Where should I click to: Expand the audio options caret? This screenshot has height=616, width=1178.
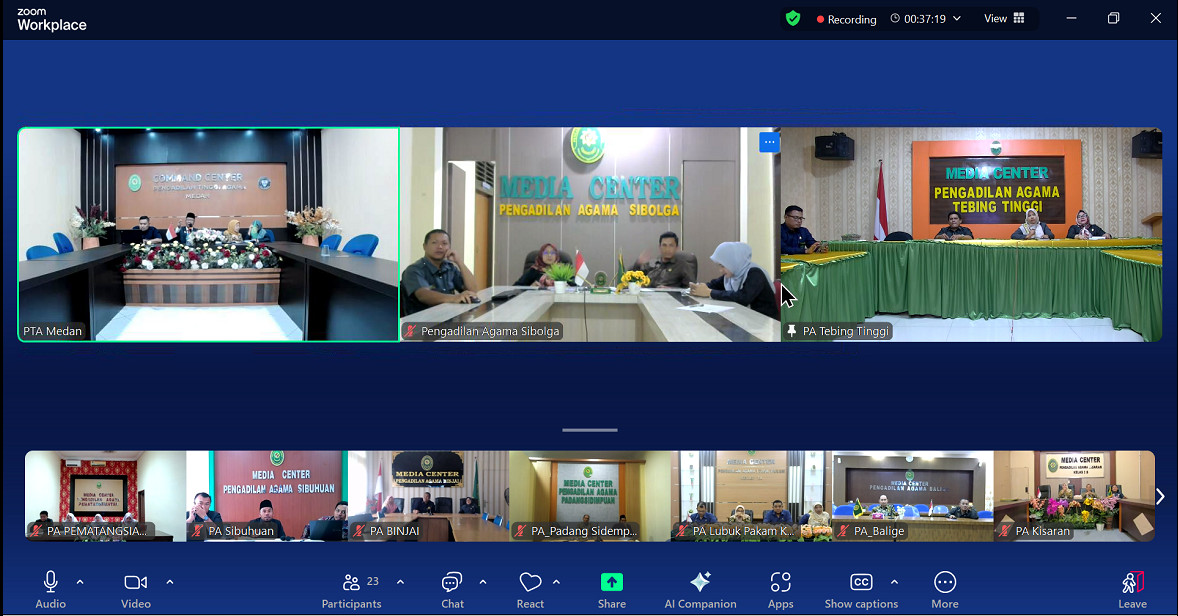click(80, 582)
